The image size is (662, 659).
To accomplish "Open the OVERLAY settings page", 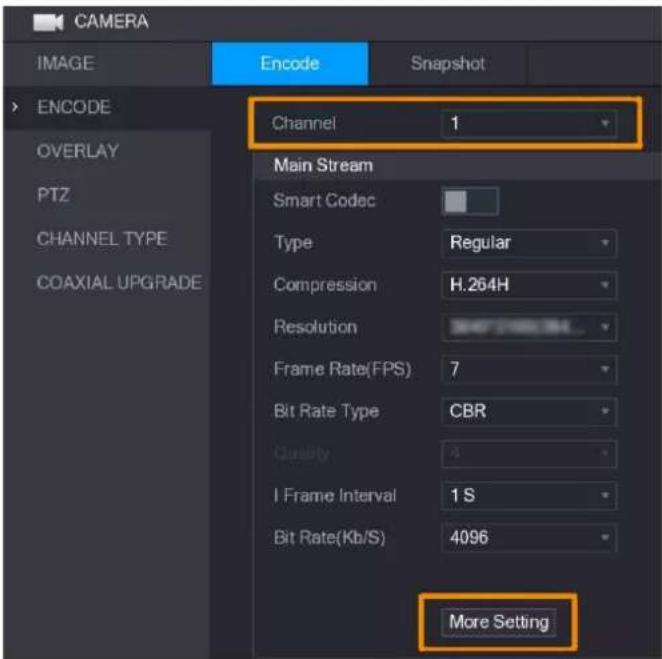I will pos(78,151).
